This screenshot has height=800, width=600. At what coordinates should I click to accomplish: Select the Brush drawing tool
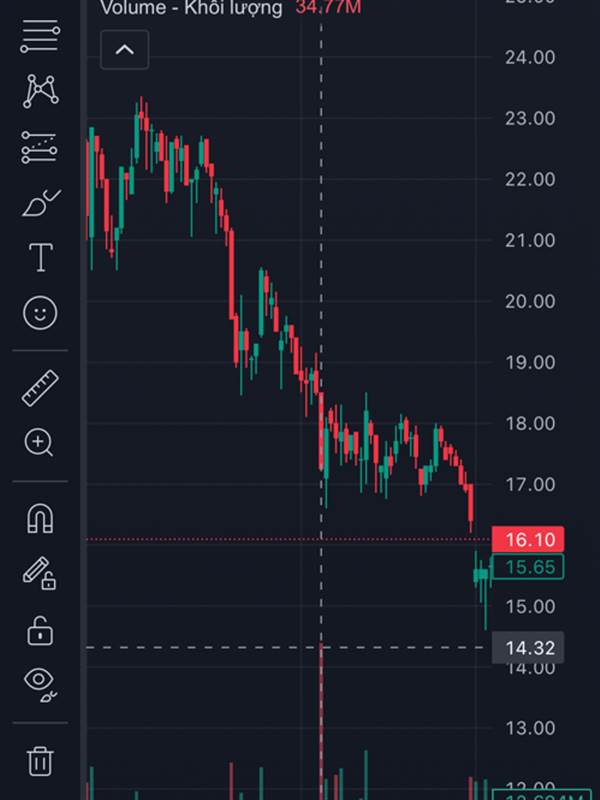pos(41,203)
